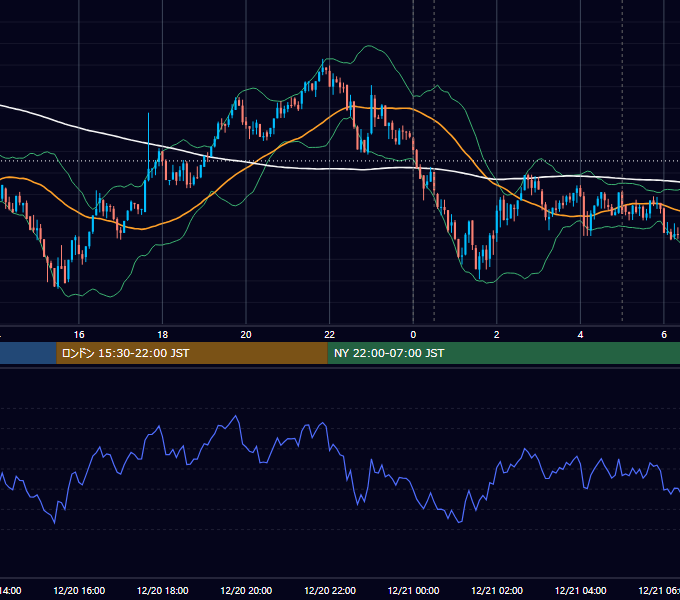Click the 2 hour label on price chart axis
The height and width of the screenshot is (600, 680).
(x=497, y=335)
